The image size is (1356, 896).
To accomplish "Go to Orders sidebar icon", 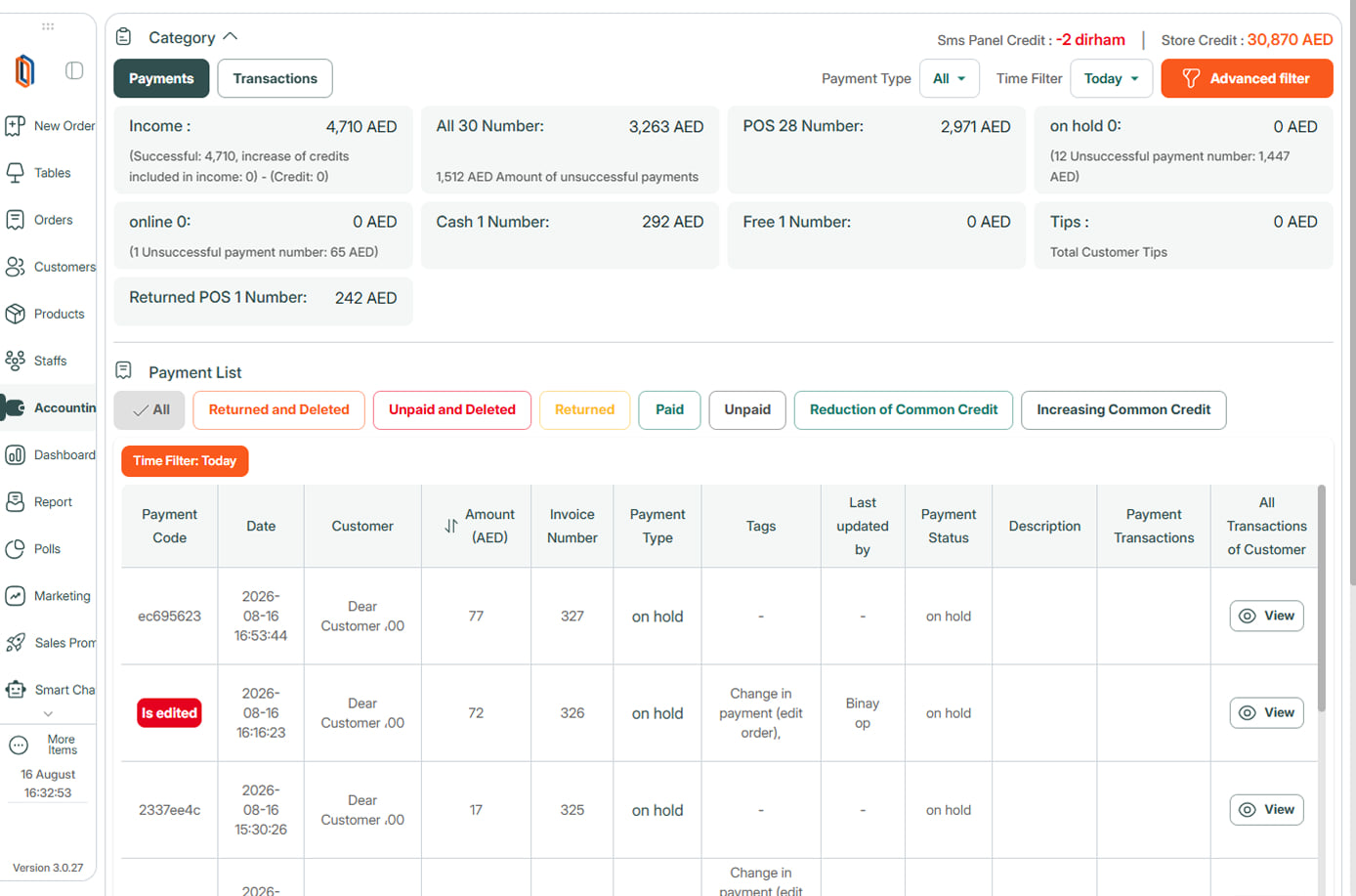I will pyautogui.click(x=15, y=220).
